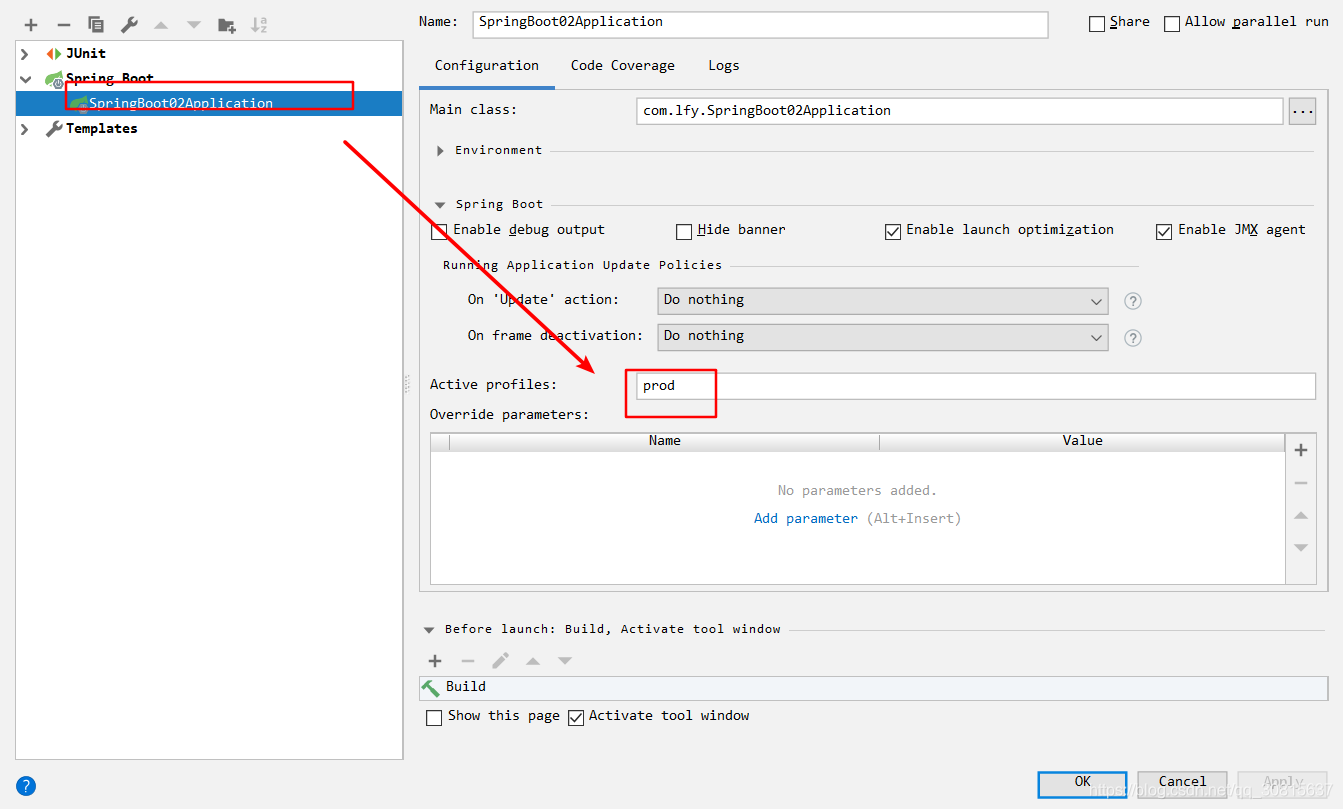The image size is (1343, 809).
Task: Open edit templates wrench icon
Action: pyautogui.click(x=129, y=24)
